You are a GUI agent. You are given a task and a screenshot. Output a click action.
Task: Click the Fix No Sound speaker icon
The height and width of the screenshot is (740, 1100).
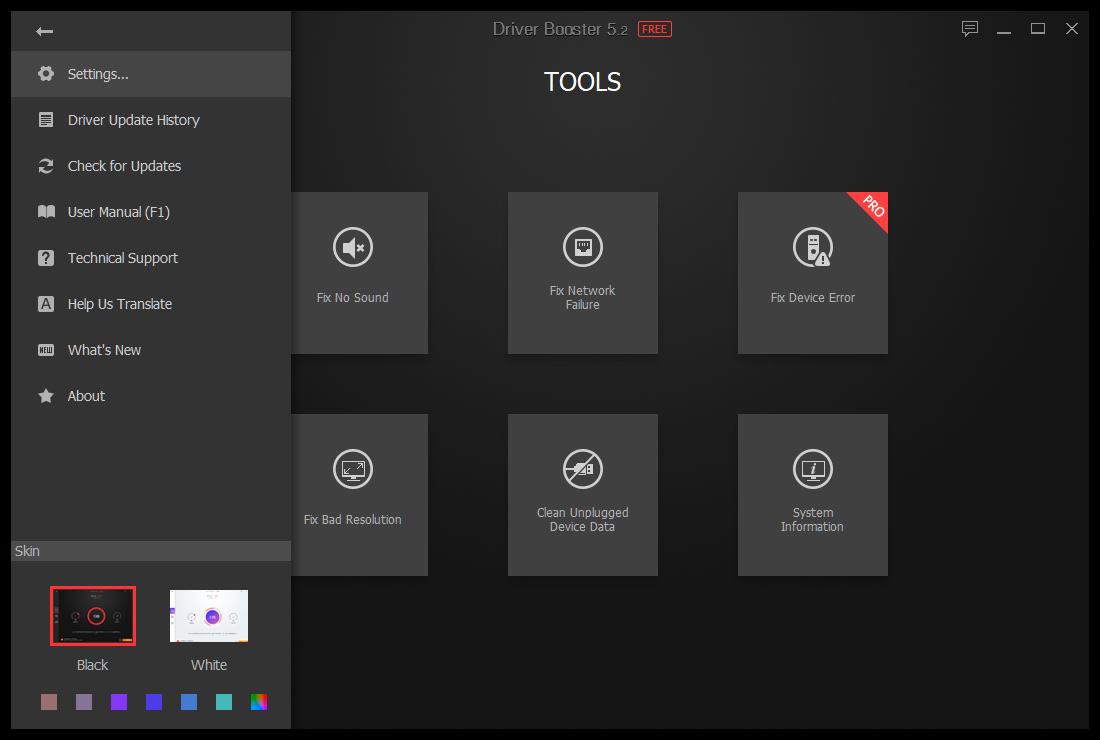coord(353,247)
